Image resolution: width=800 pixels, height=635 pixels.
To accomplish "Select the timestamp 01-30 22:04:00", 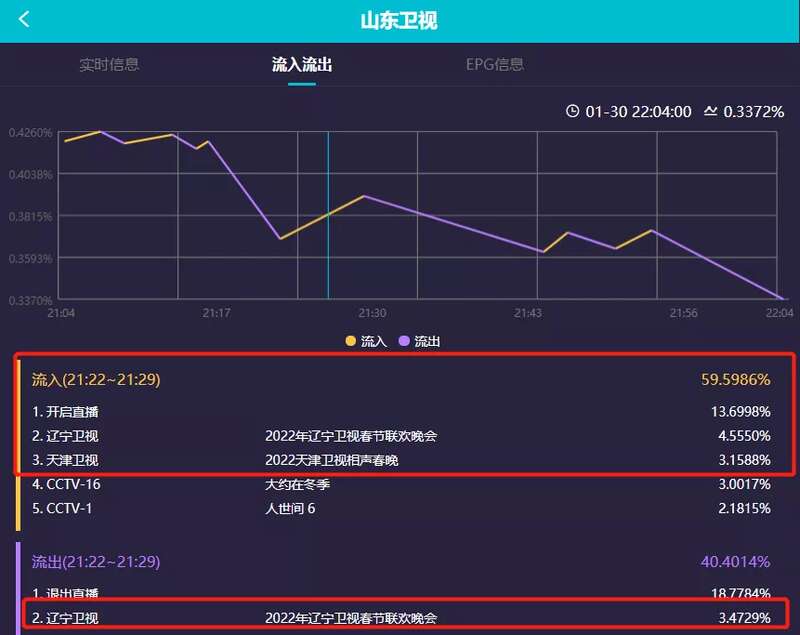I will tap(638, 112).
